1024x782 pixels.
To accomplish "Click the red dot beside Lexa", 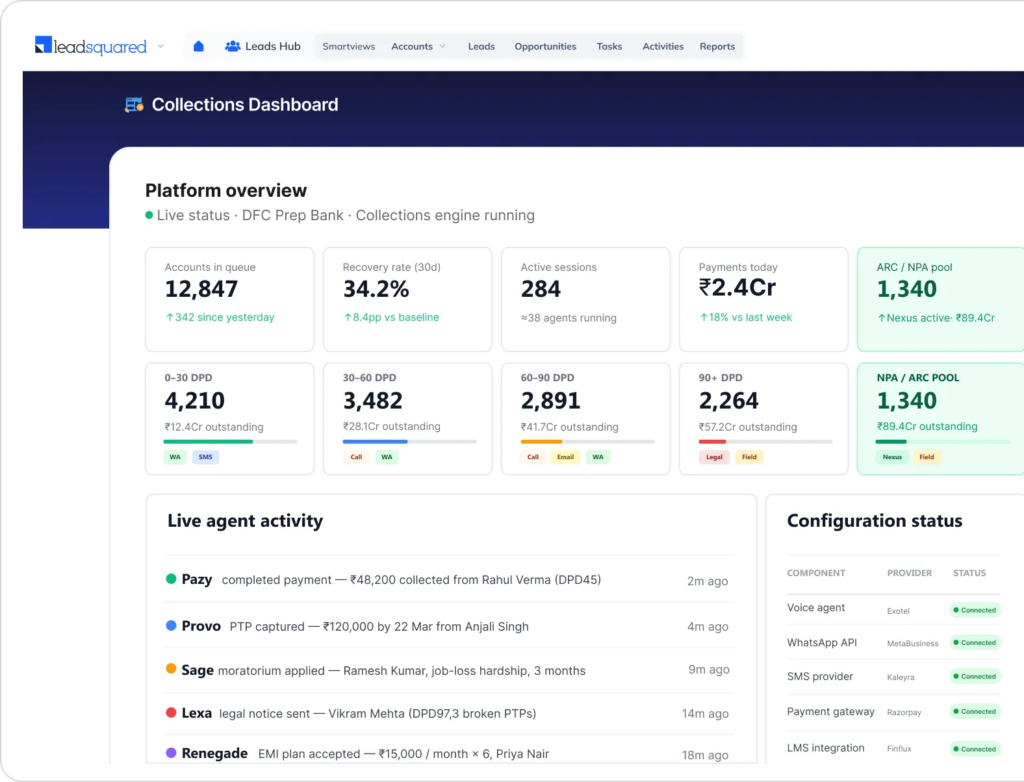I will pyautogui.click(x=171, y=713).
